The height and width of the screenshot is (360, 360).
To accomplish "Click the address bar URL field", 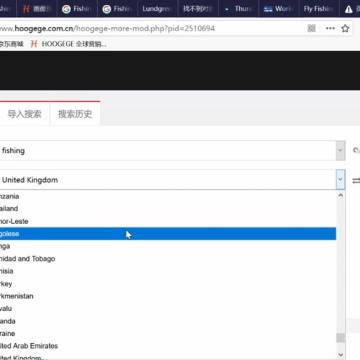I will click(150, 28).
